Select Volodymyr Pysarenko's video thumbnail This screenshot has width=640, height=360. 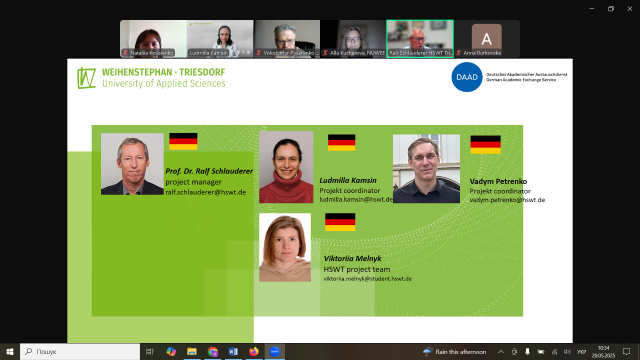(287, 39)
